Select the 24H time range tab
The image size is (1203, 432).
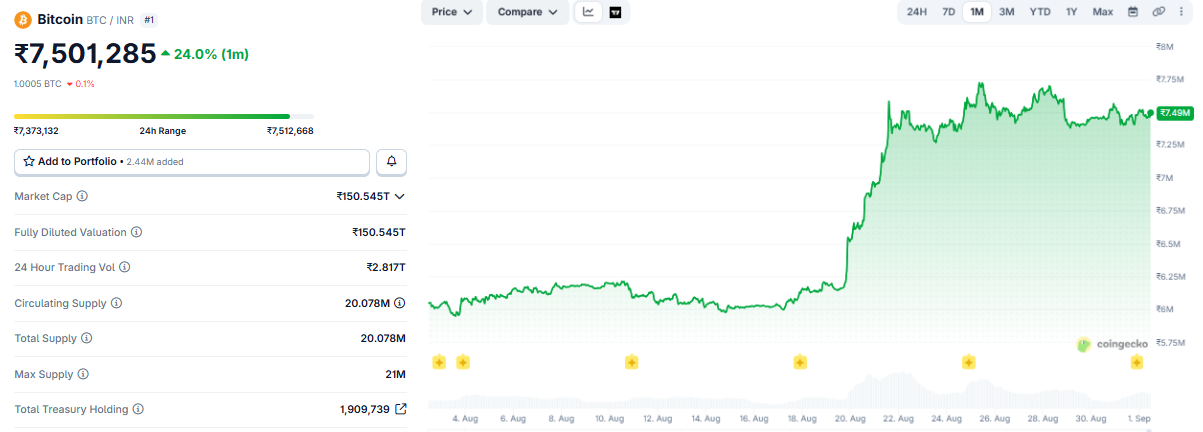click(x=916, y=12)
